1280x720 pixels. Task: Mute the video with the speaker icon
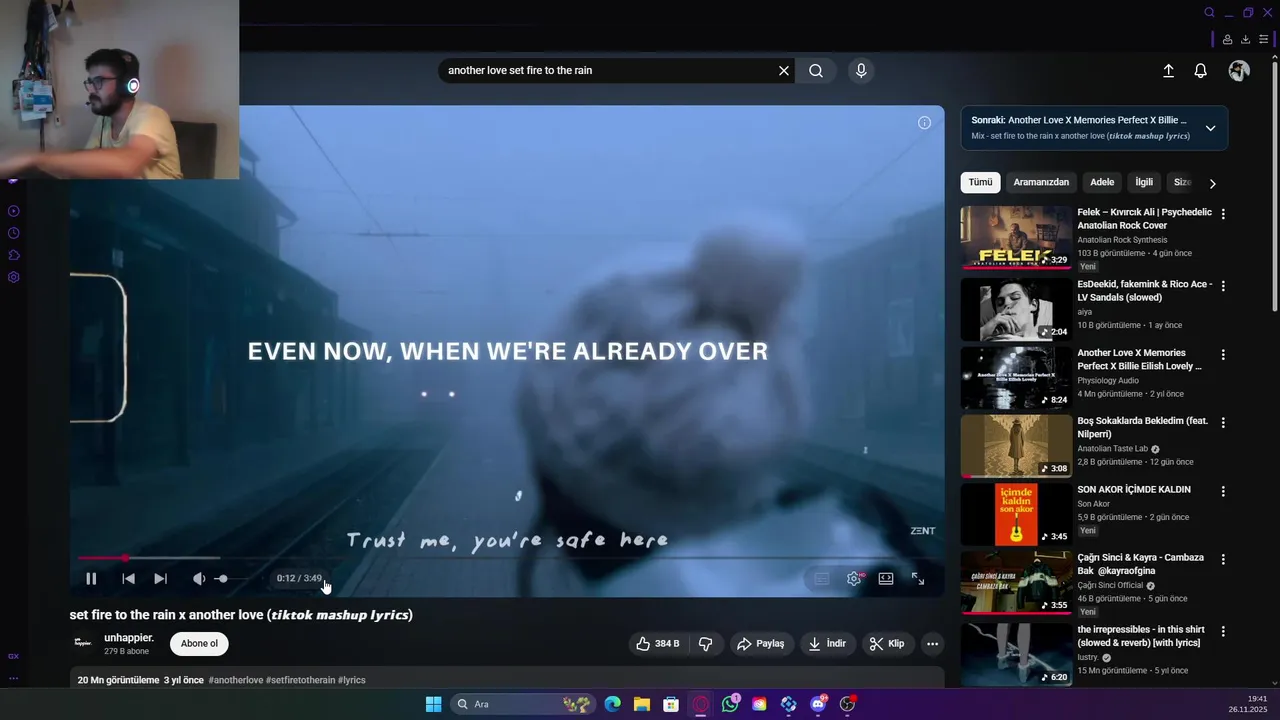coord(198,578)
